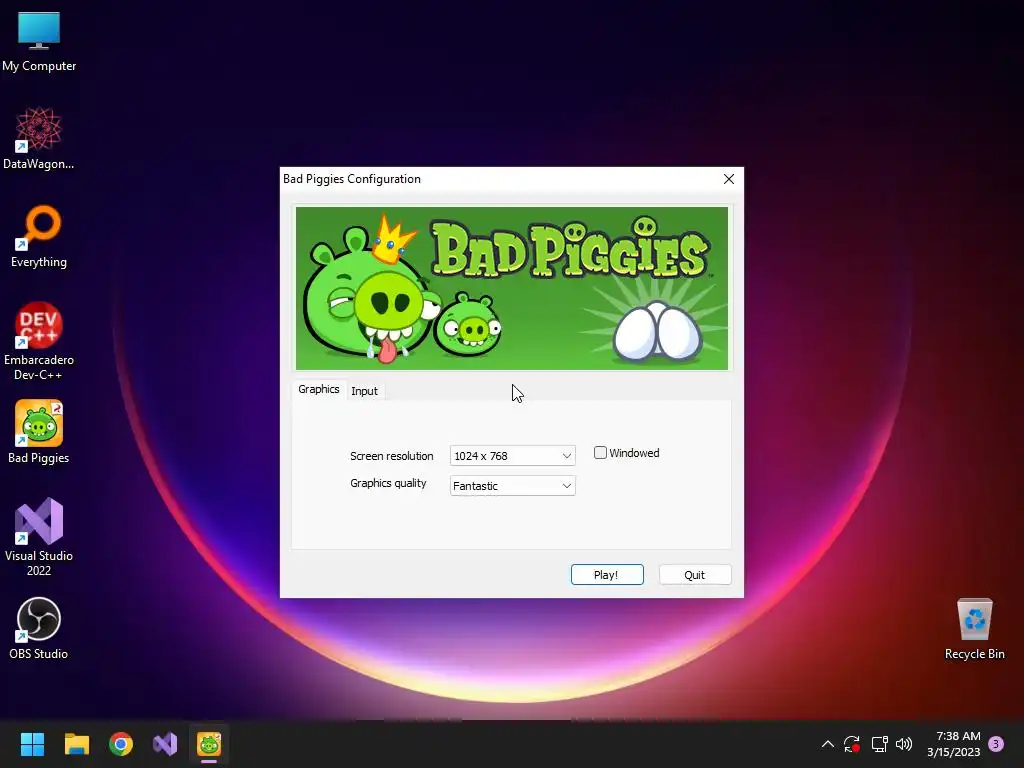Select the Everything search shortcut icon
The image size is (1024, 768).
coord(39,236)
